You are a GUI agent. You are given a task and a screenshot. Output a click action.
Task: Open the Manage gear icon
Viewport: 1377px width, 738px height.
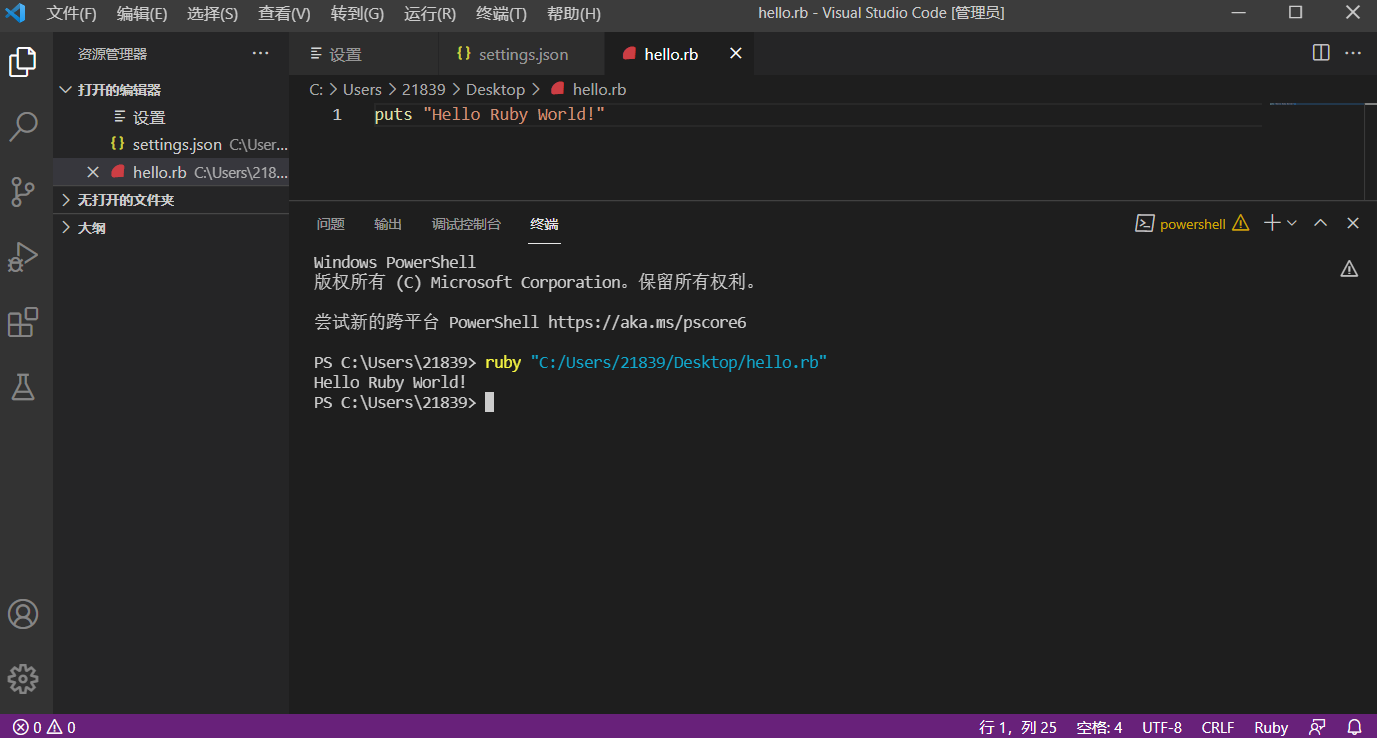click(24, 679)
